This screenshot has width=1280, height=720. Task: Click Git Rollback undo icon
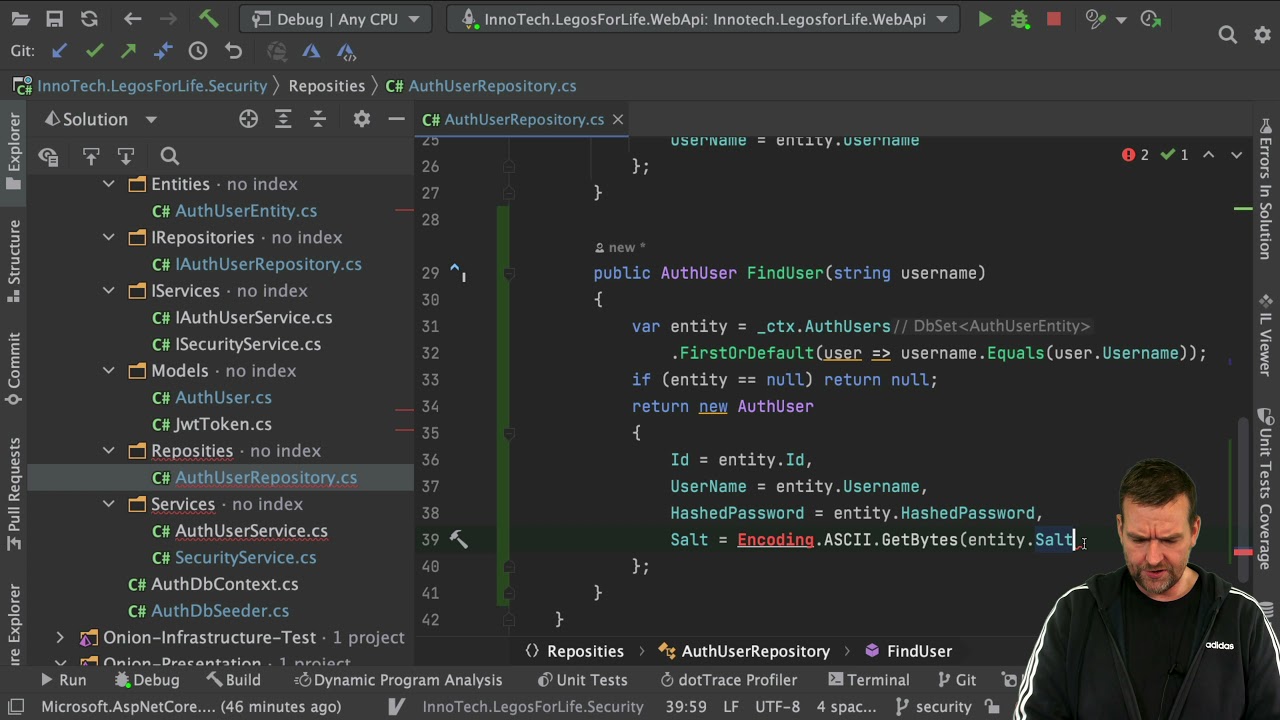point(233,51)
